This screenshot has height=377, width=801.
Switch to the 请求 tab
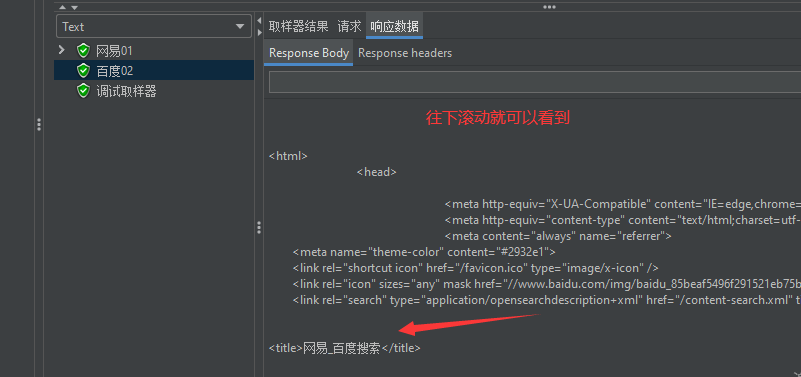(x=349, y=26)
